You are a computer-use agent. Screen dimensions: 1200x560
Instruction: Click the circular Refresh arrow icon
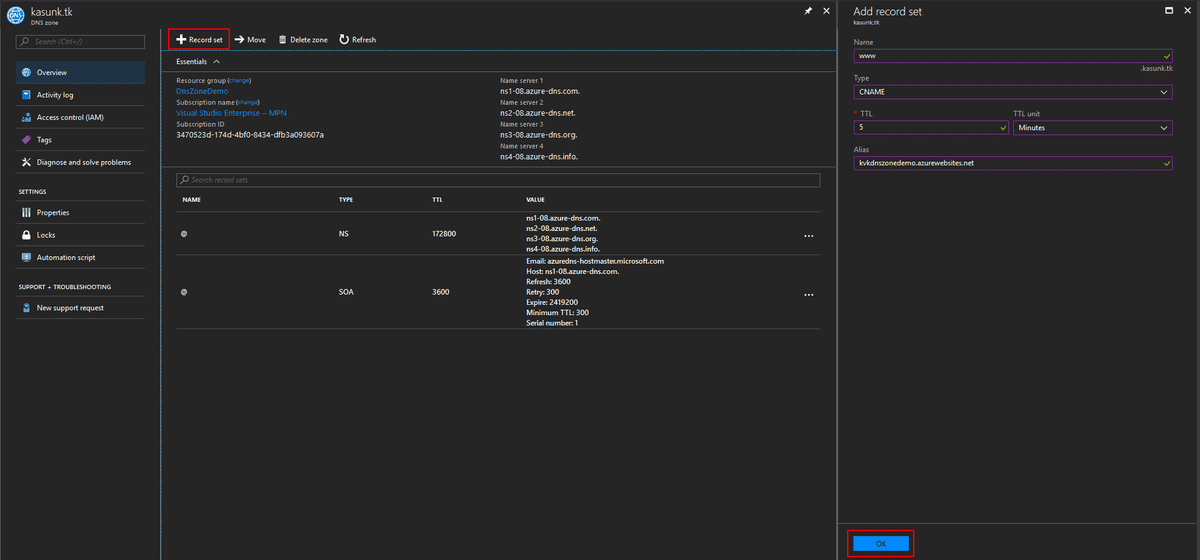pyautogui.click(x=343, y=39)
